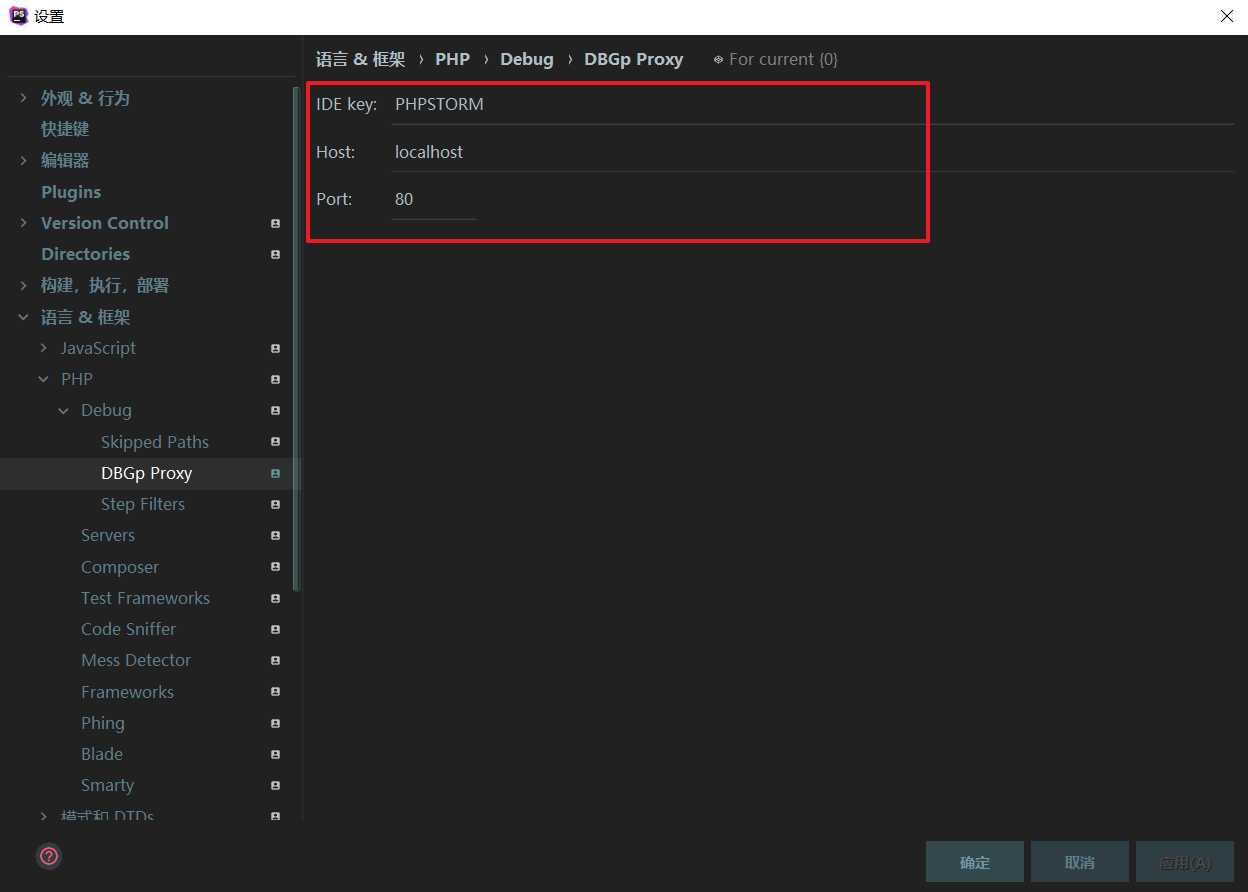Open the Mess Detector settings page
The image size is (1248, 892).
136,660
